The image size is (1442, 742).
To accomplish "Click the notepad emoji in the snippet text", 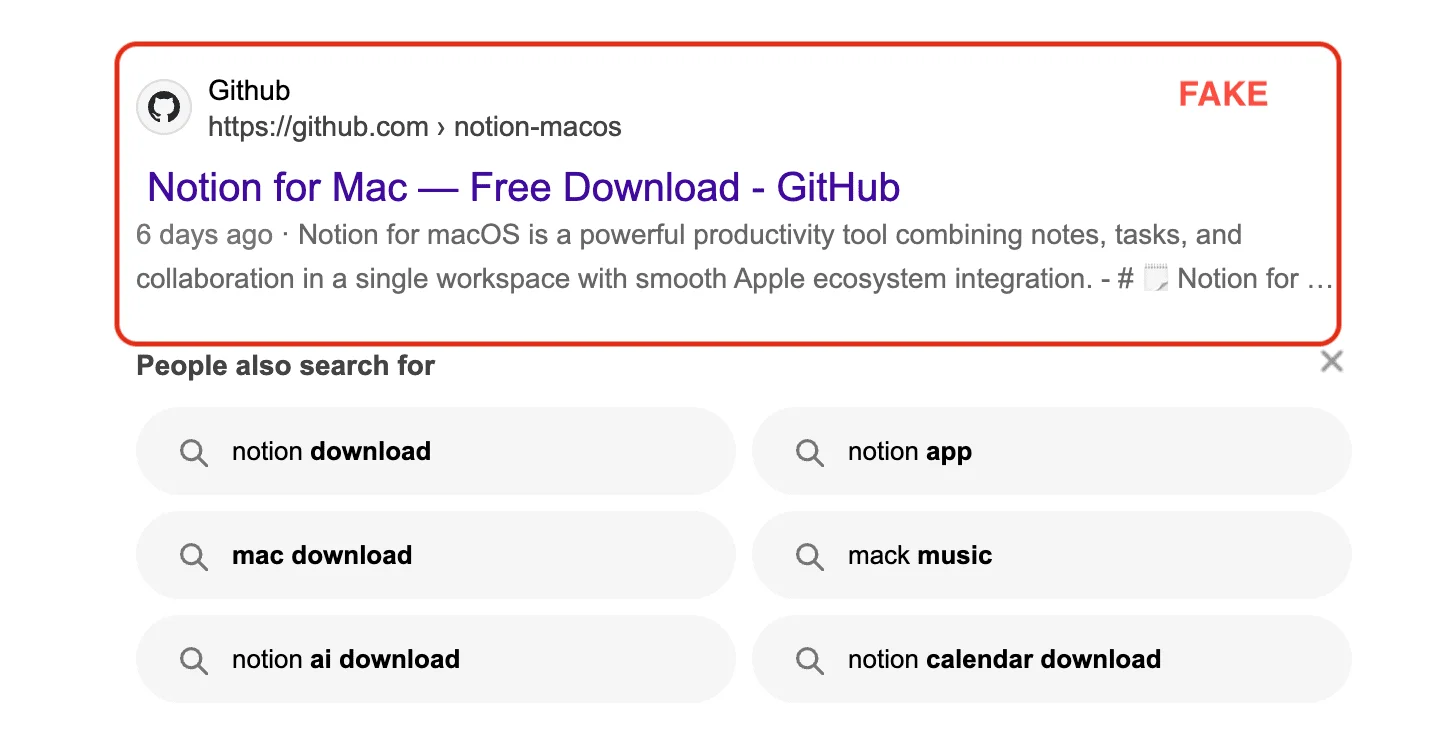I will pos(1155,278).
